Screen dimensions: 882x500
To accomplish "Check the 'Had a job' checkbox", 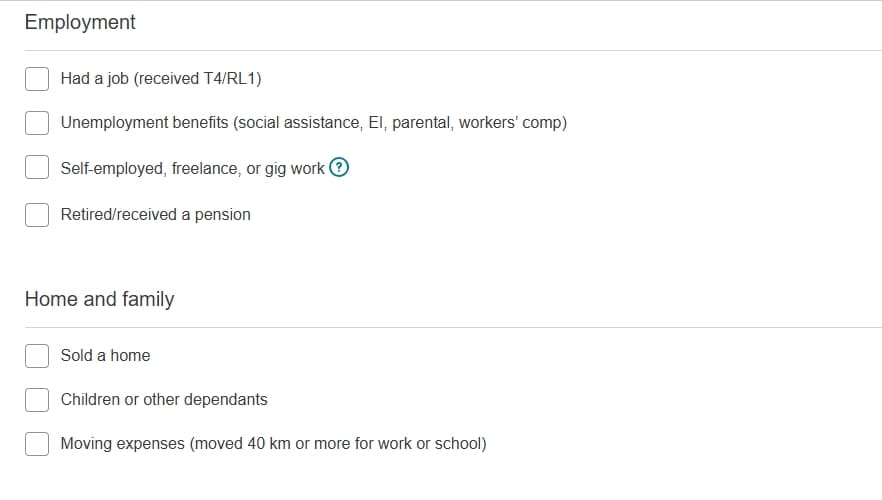I will pos(37,78).
